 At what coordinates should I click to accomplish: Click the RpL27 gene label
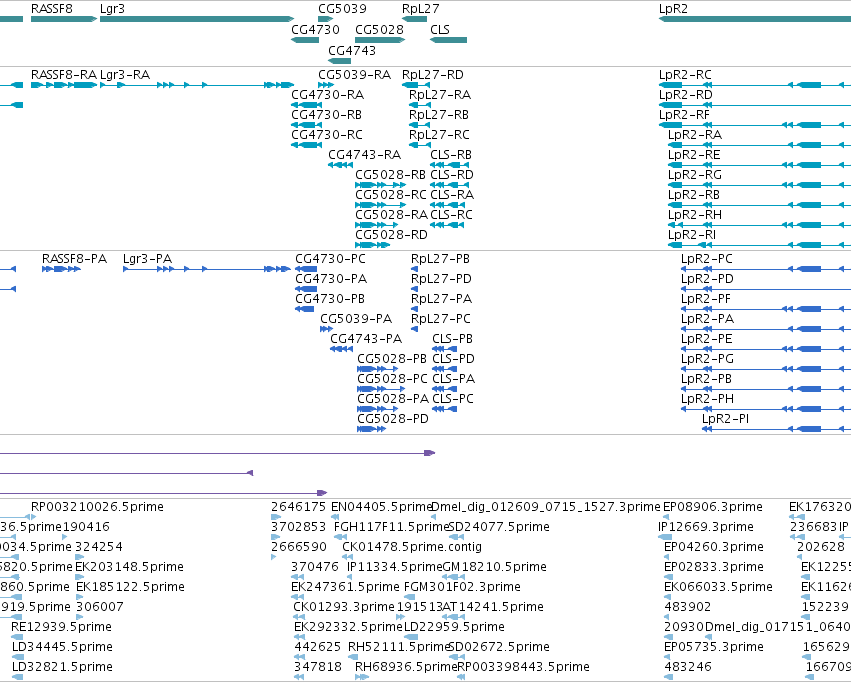click(421, 9)
